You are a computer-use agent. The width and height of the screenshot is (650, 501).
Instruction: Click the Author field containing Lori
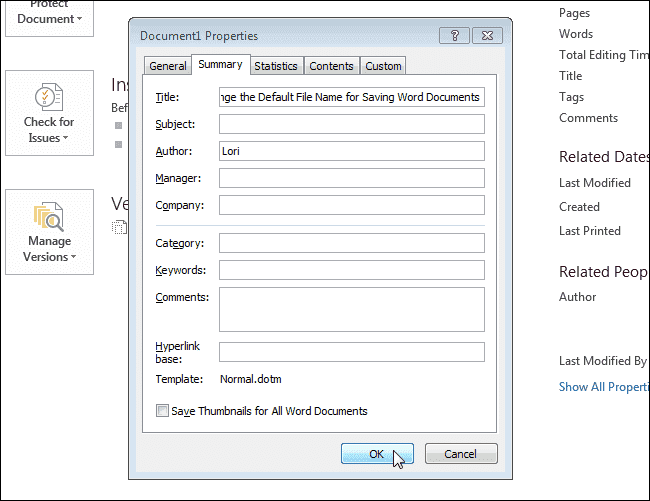[x=351, y=151]
